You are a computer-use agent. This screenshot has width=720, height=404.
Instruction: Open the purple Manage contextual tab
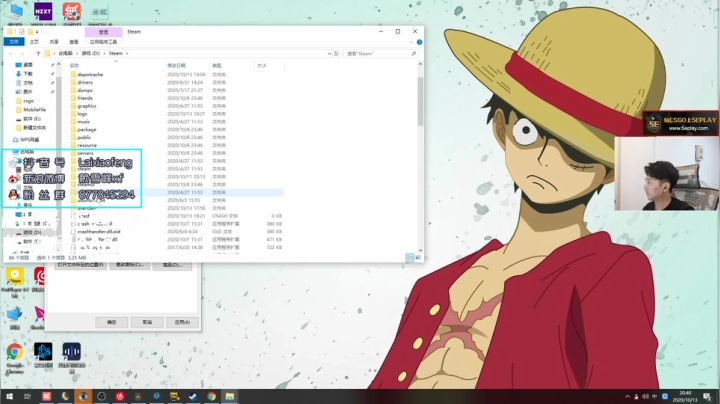pyautogui.click(x=103, y=32)
